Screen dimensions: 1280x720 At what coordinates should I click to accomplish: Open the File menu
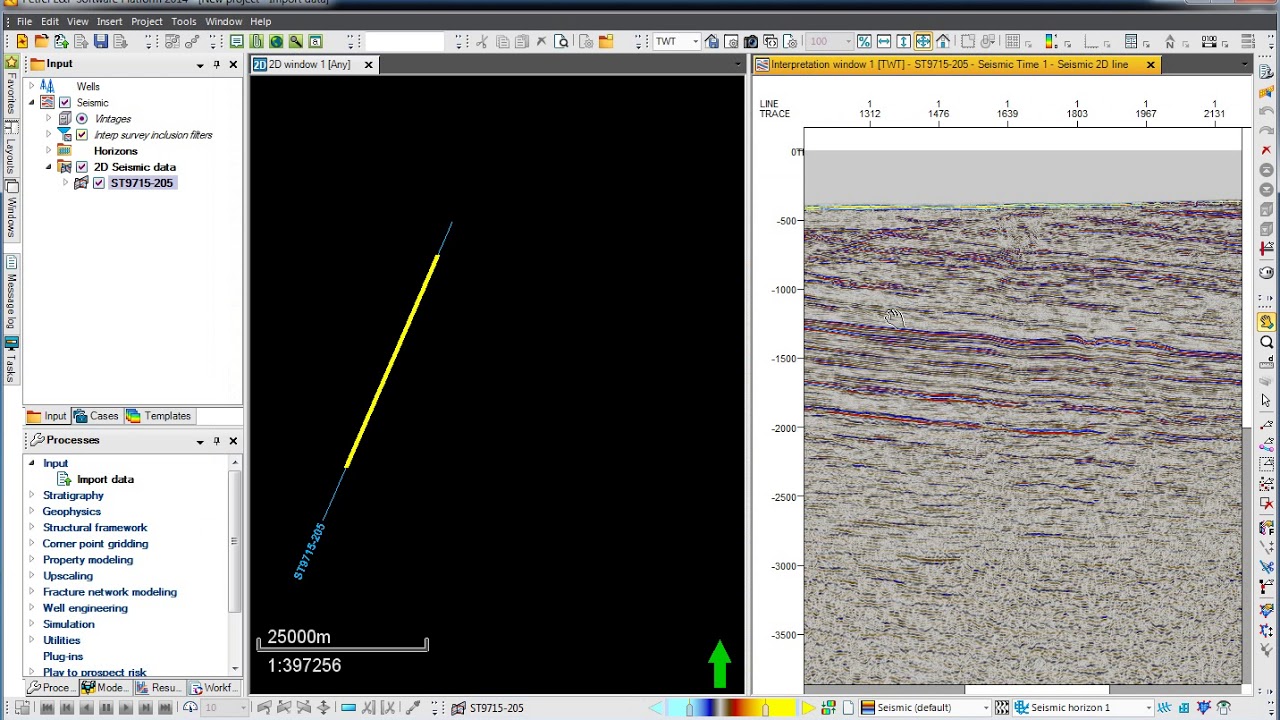pos(24,21)
